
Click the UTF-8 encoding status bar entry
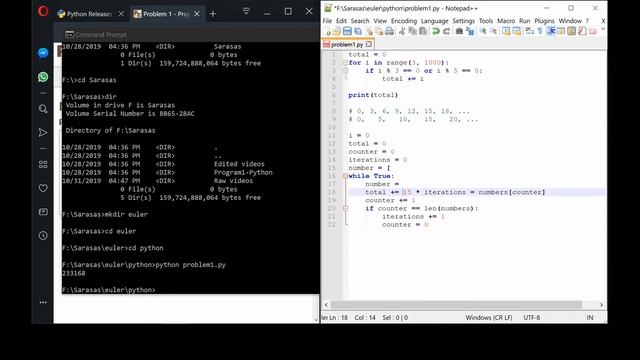point(531,318)
